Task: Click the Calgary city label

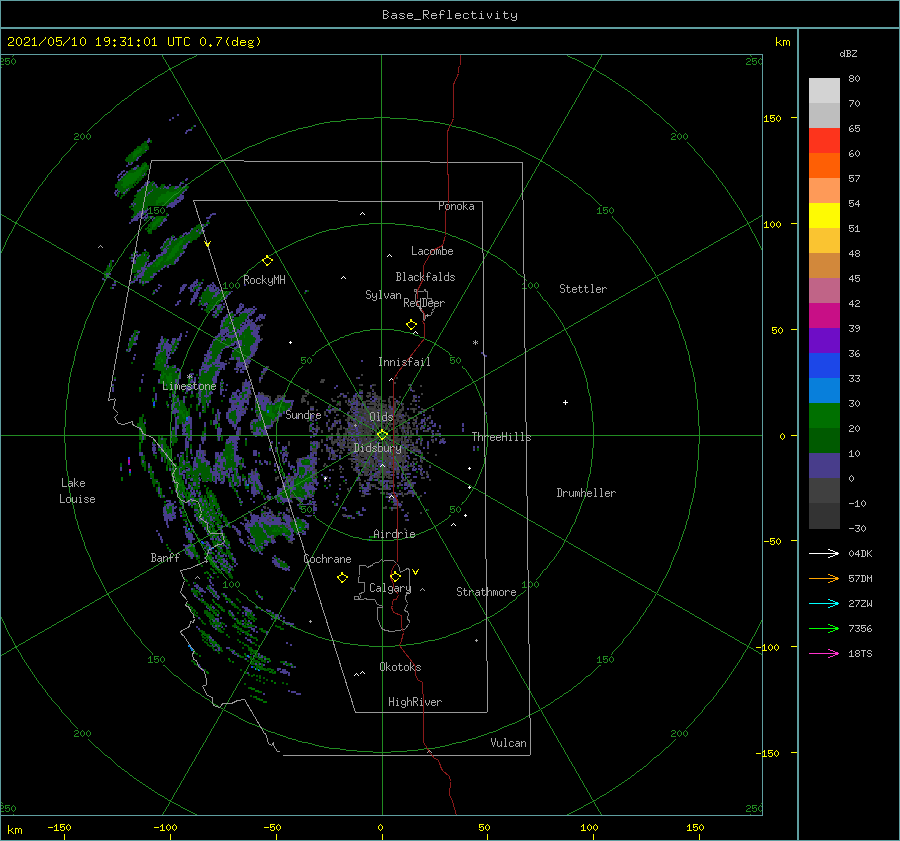Action: click(390, 588)
